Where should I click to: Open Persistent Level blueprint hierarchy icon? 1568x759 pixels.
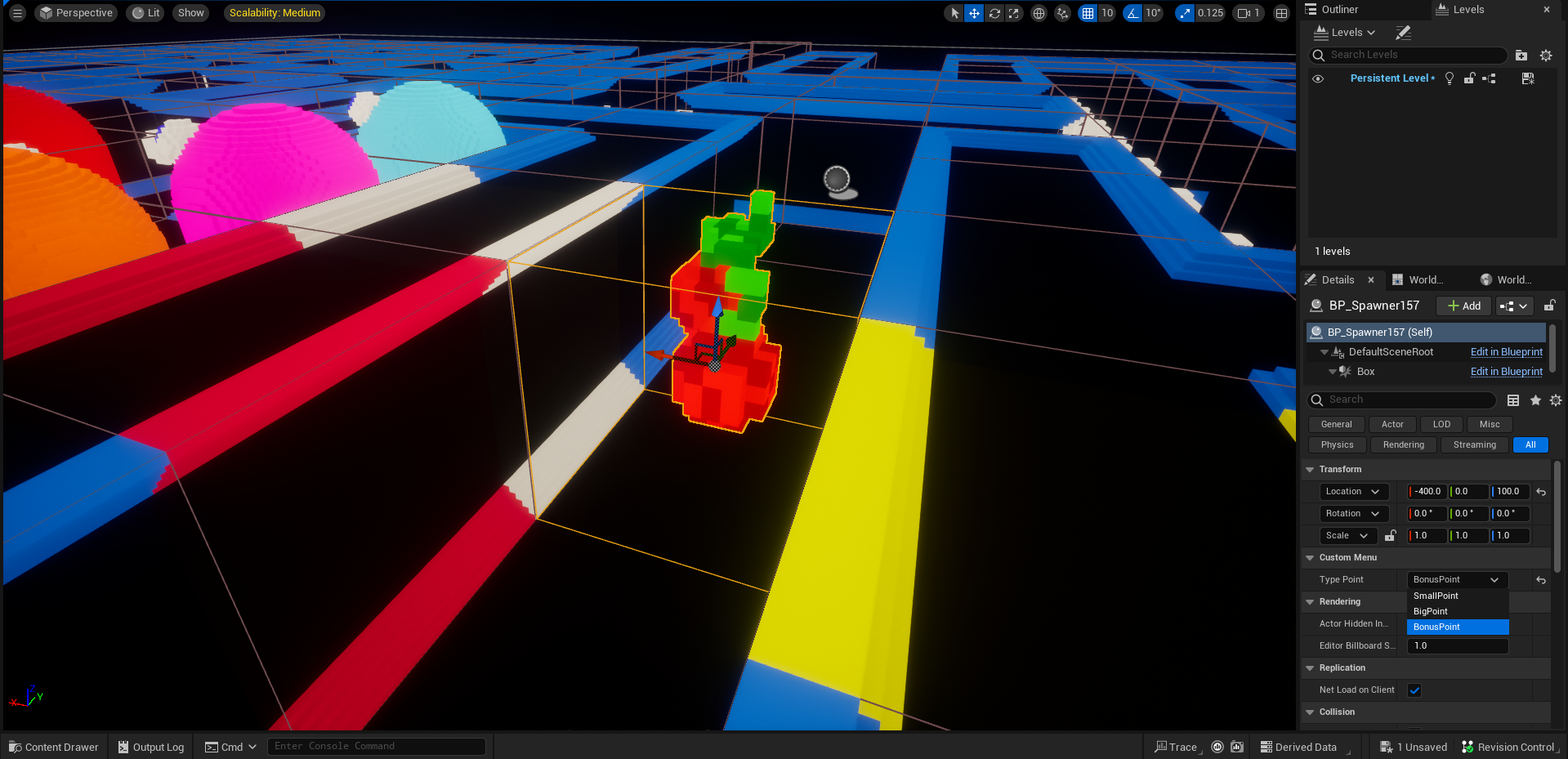(1489, 78)
